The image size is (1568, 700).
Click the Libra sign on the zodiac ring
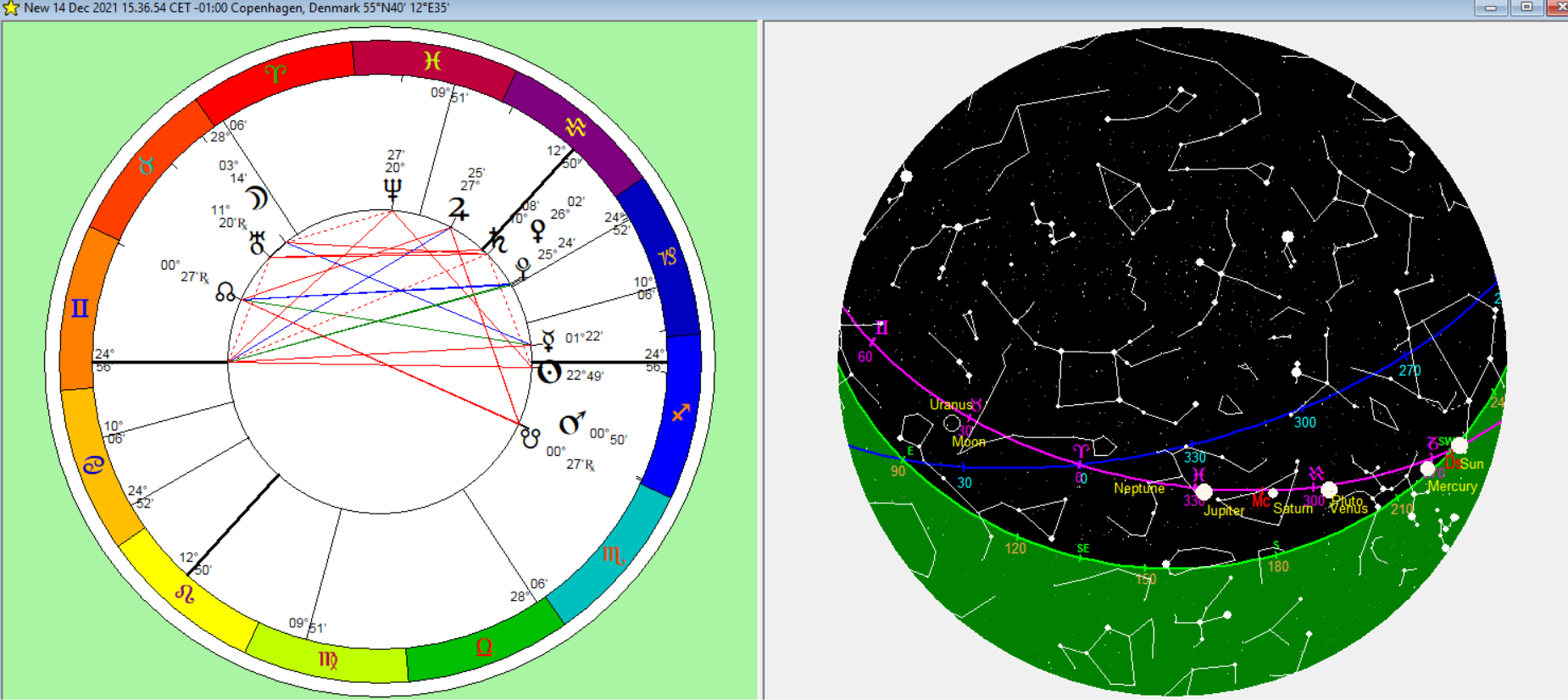[x=484, y=647]
